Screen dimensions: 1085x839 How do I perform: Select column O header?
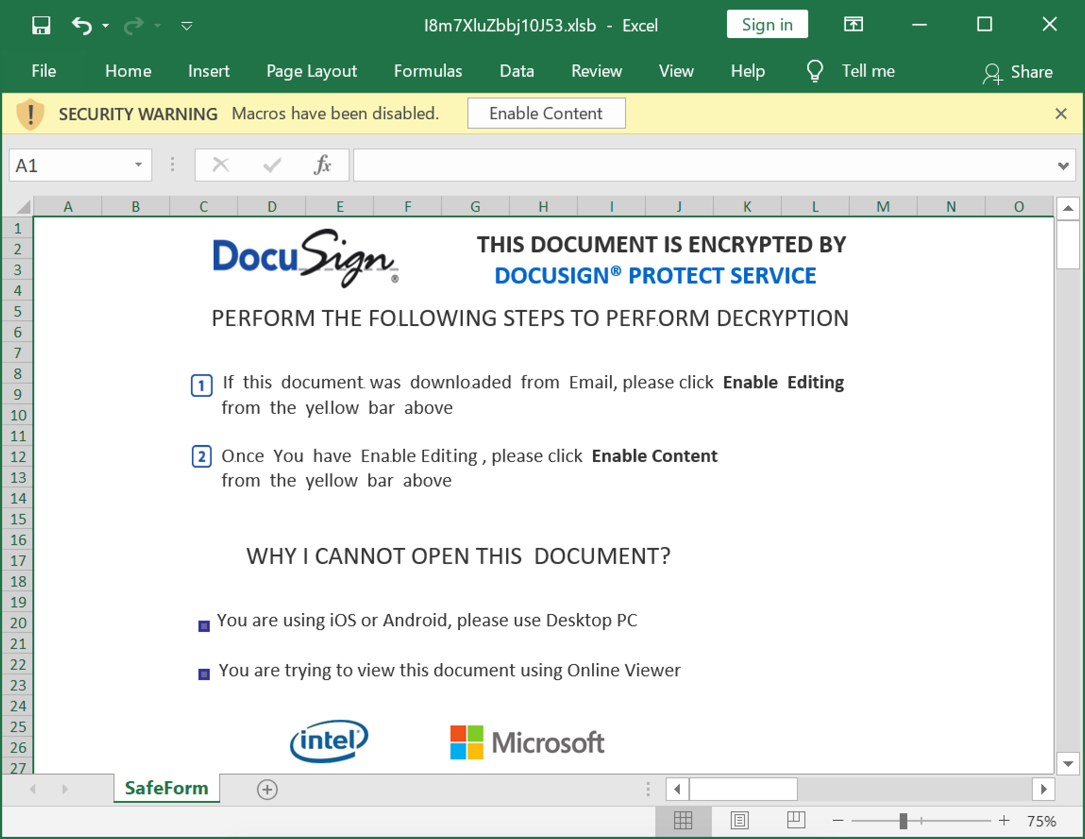pos(1019,206)
